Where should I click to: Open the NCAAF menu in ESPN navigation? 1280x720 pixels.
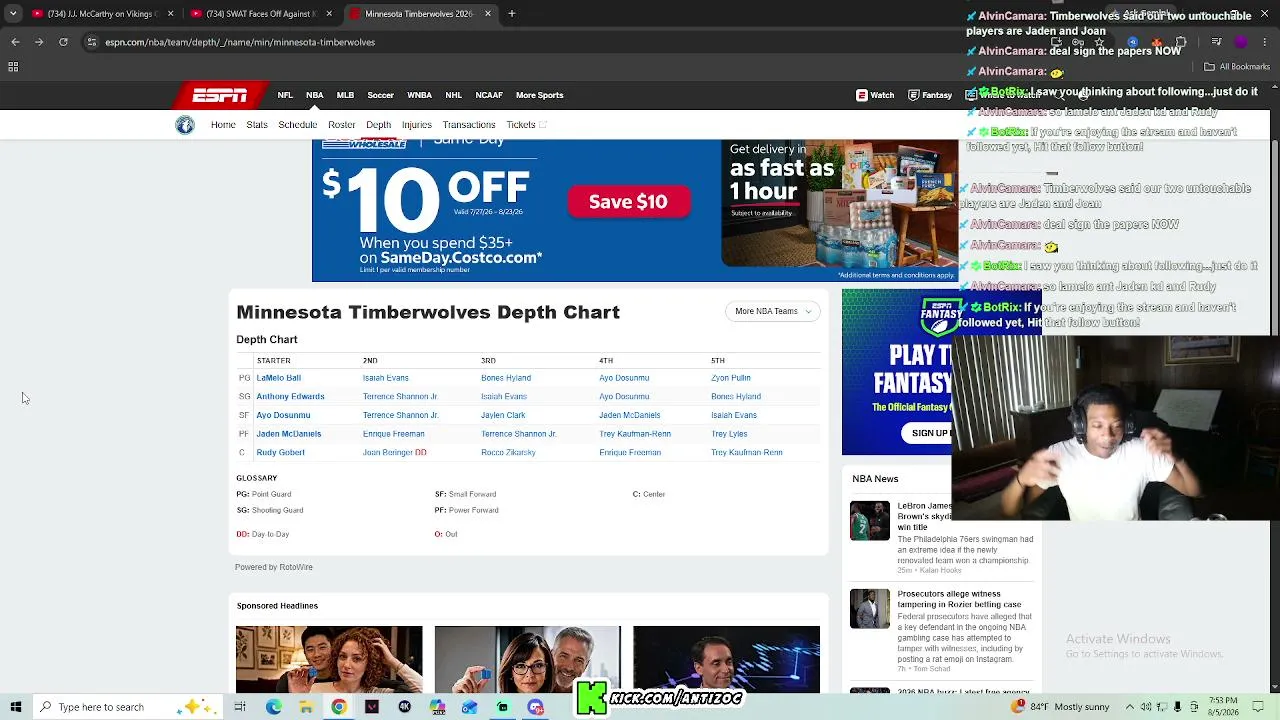pyautogui.click(x=489, y=95)
